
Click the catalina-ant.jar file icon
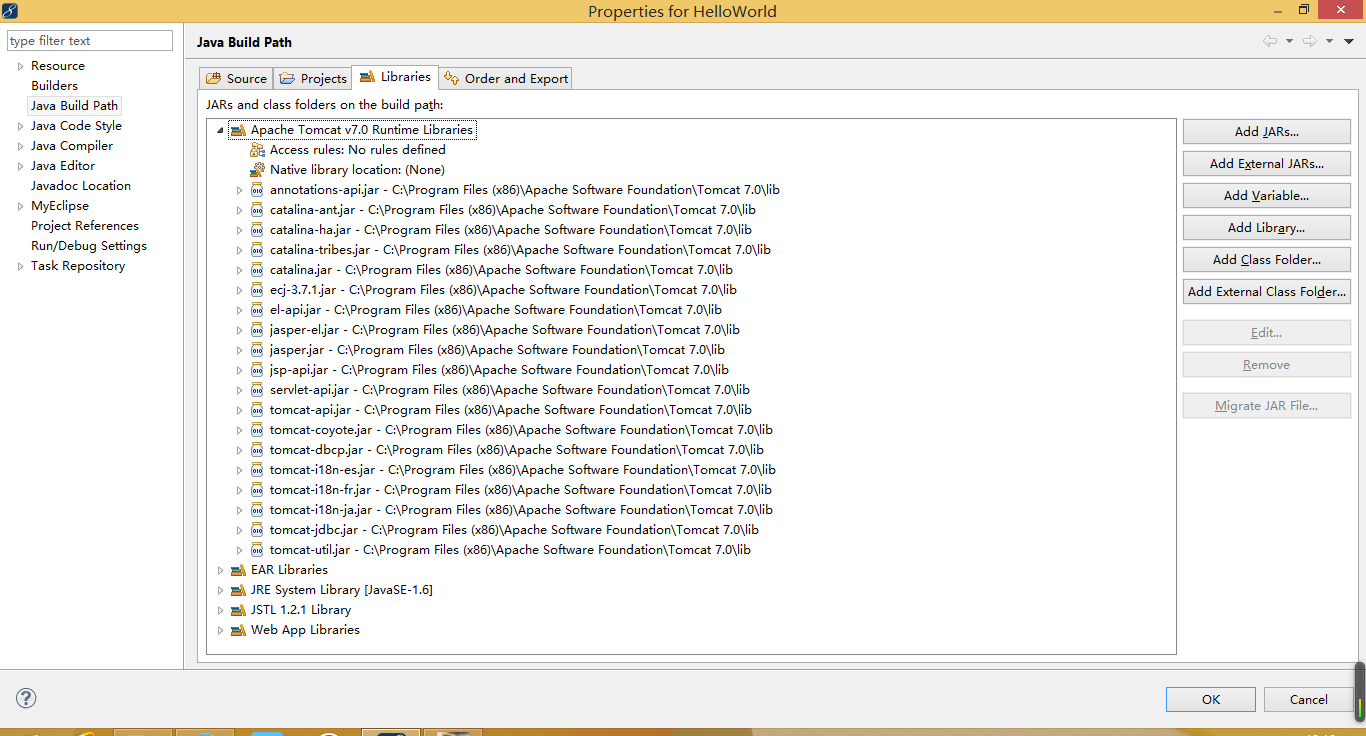coord(257,210)
